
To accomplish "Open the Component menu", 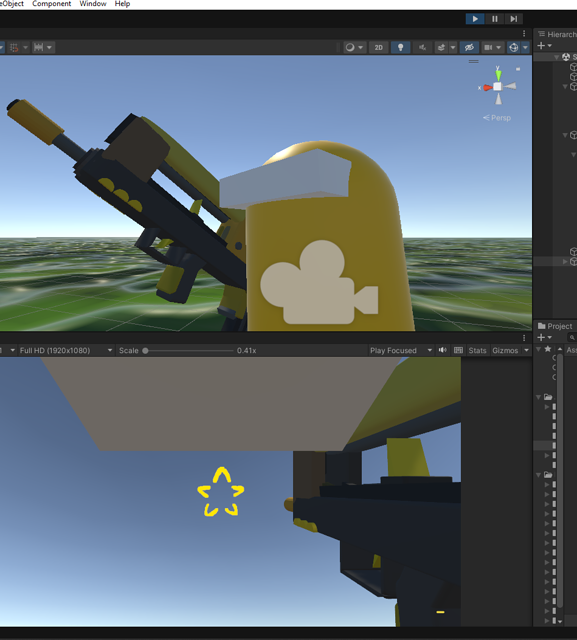I will (51, 4).
